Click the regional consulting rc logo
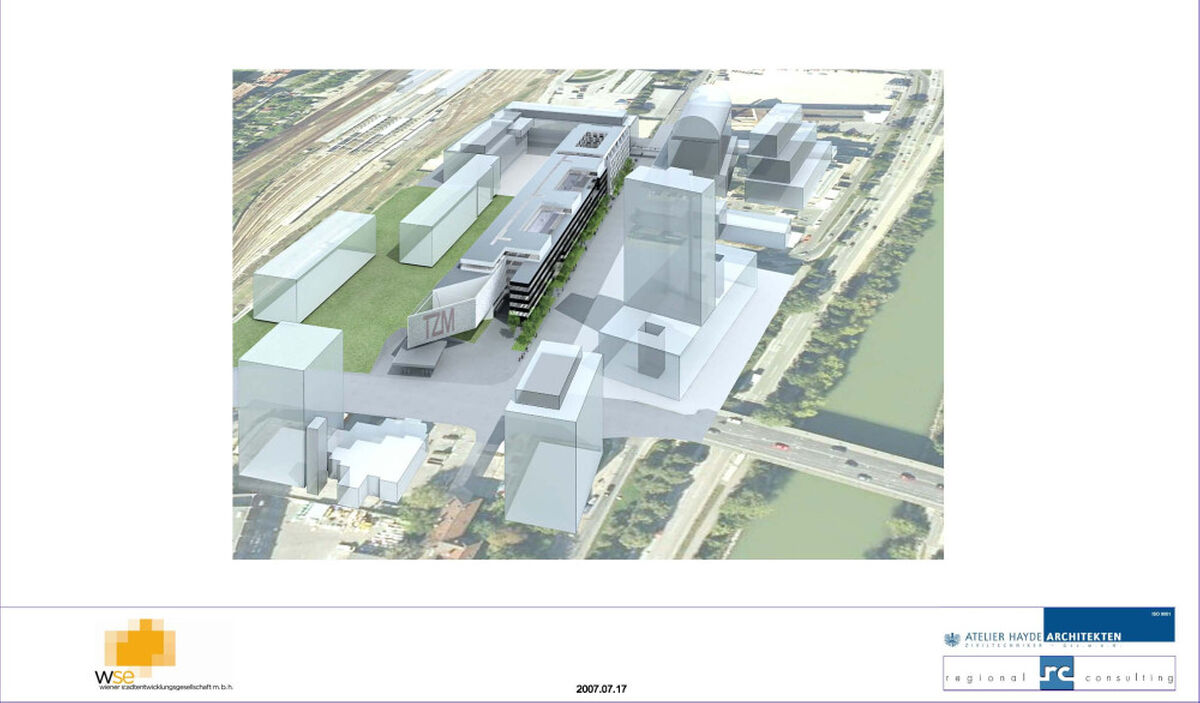Viewport: 1200px width, 703px height. click(1059, 674)
